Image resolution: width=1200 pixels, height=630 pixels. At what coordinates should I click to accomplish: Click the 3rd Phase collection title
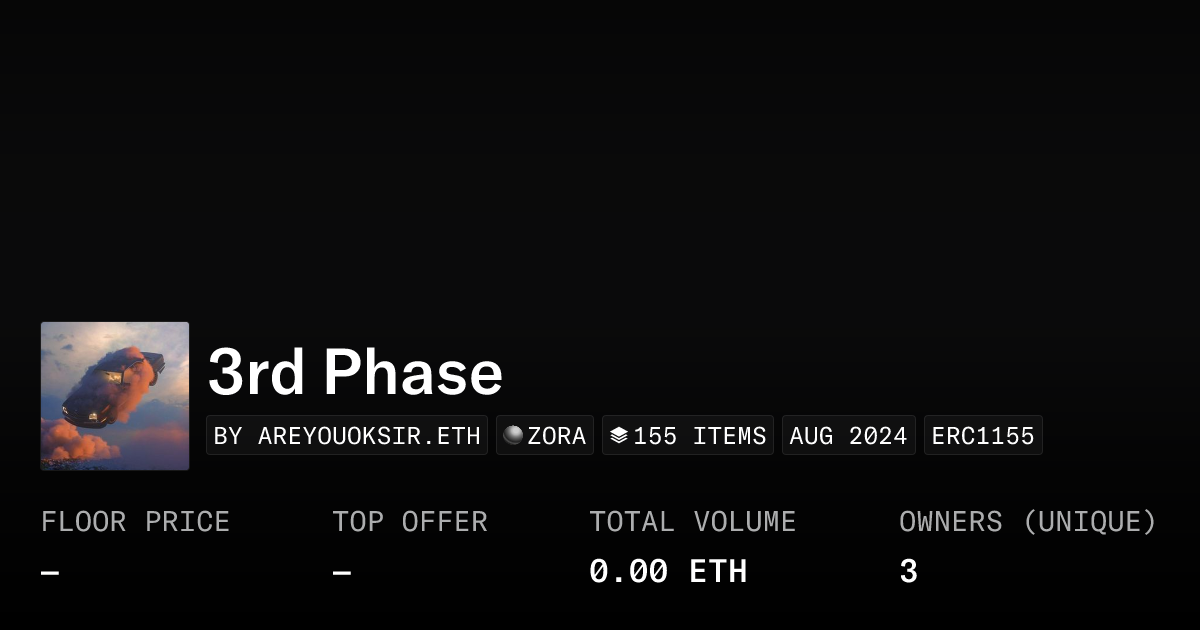(355, 372)
